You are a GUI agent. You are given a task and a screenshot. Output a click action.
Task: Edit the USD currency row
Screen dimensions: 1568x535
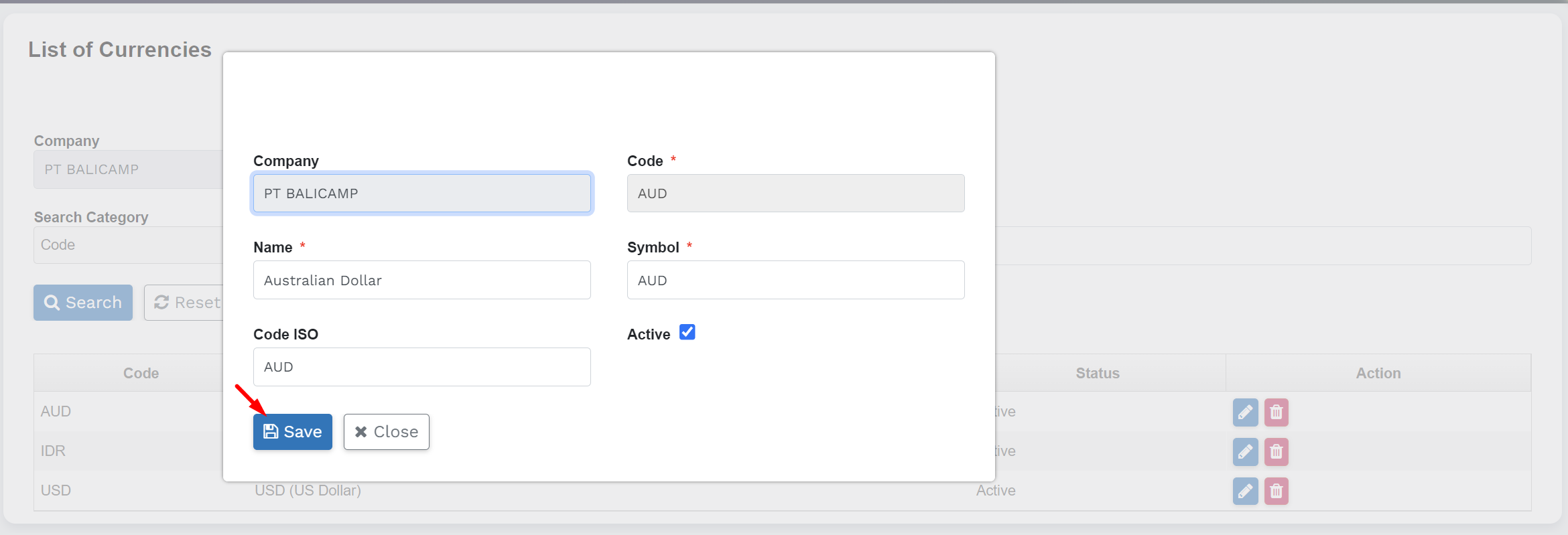coord(1245,491)
